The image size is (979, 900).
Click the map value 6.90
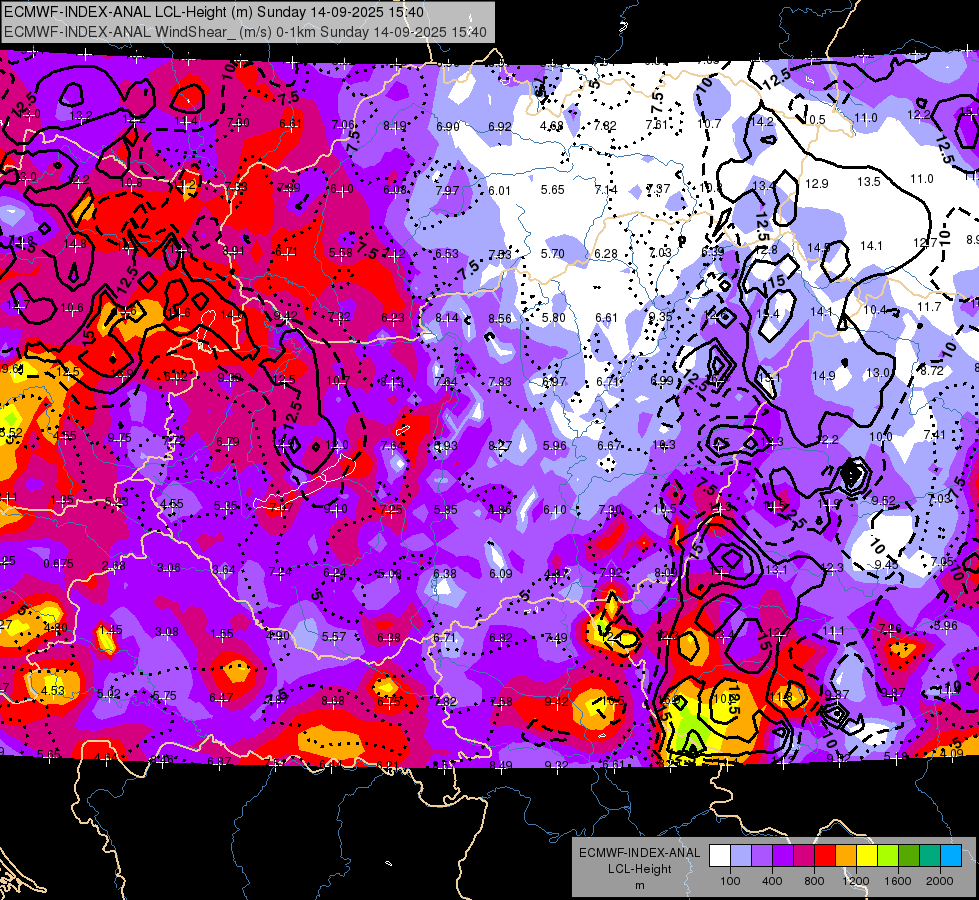click(x=448, y=126)
